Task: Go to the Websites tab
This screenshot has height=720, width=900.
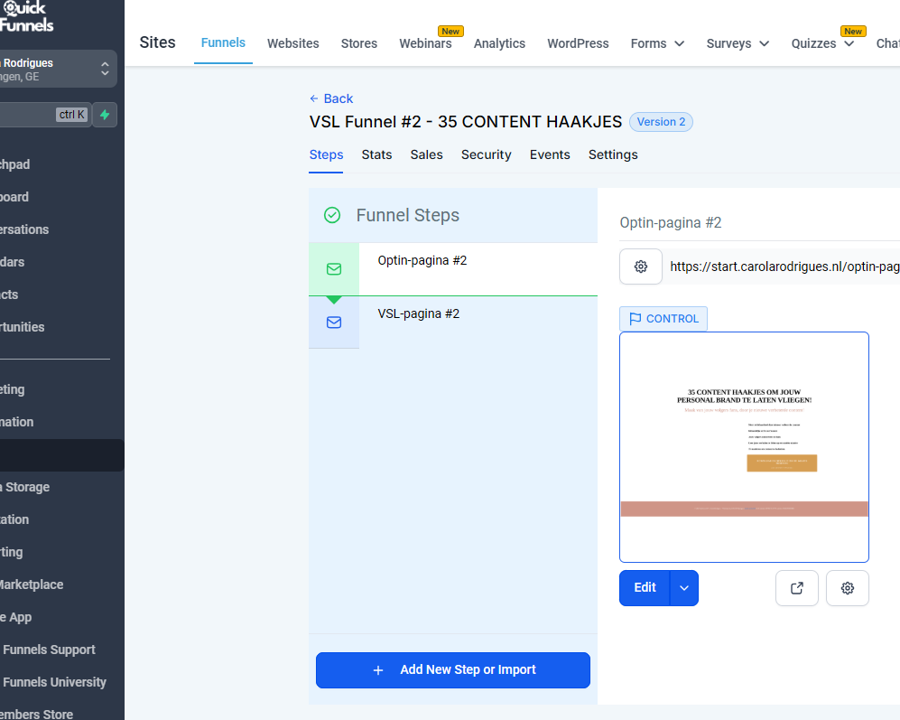Action: coord(293,43)
